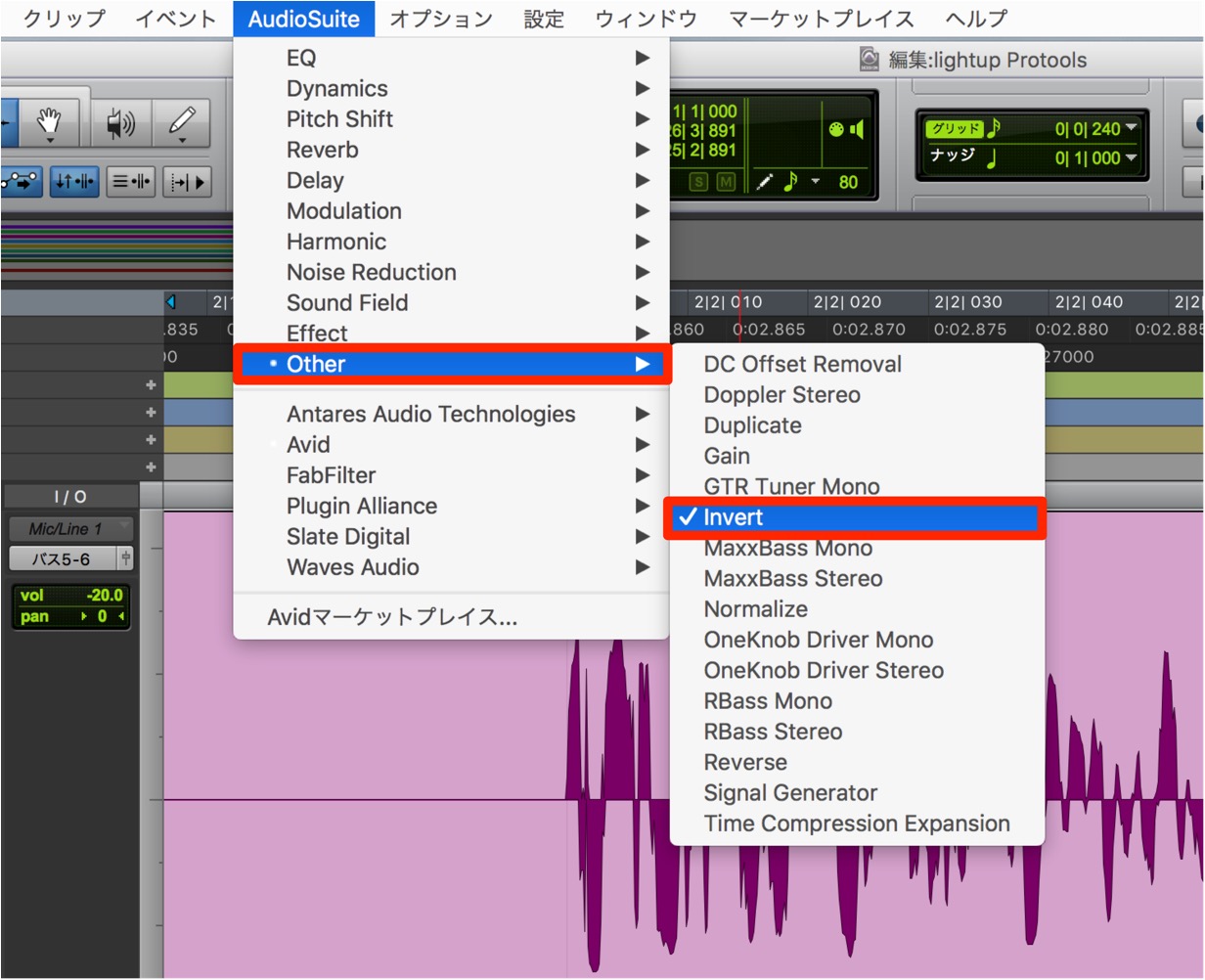Expand the FabFilter submenu
1205x980 pixels.
point(451,475)
